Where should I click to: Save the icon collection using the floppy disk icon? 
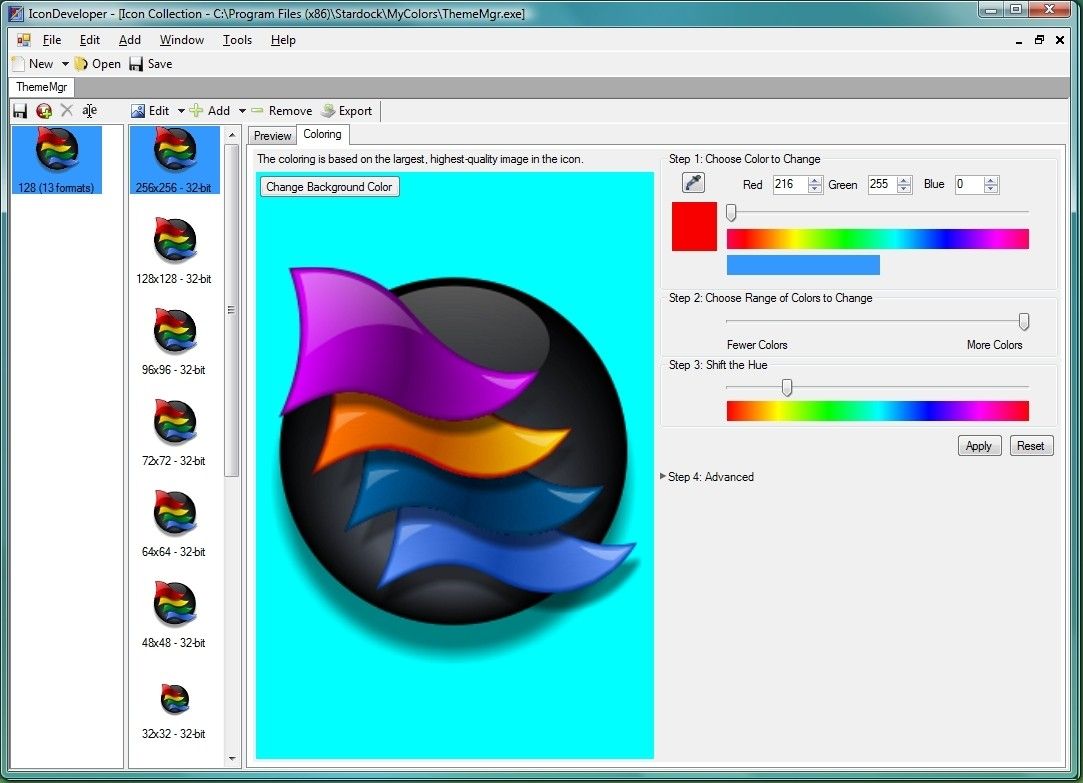[19, 110]
